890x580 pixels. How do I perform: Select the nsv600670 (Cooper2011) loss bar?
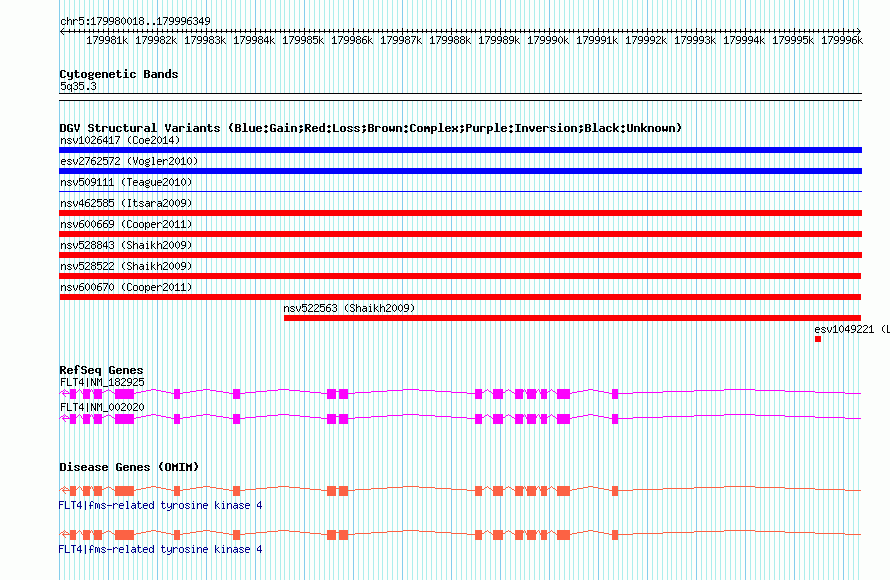(460, 297)
